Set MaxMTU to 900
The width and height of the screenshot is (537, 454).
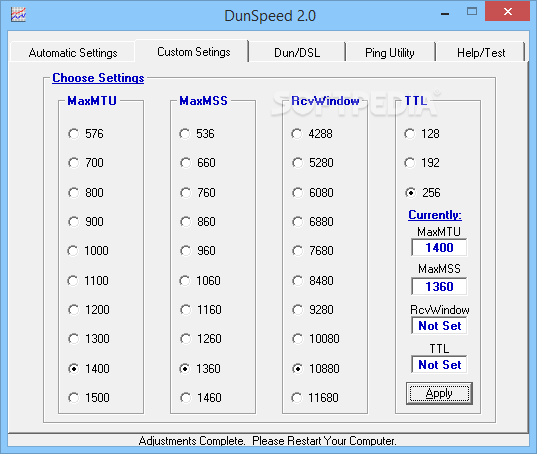click(x=86, y=222)
